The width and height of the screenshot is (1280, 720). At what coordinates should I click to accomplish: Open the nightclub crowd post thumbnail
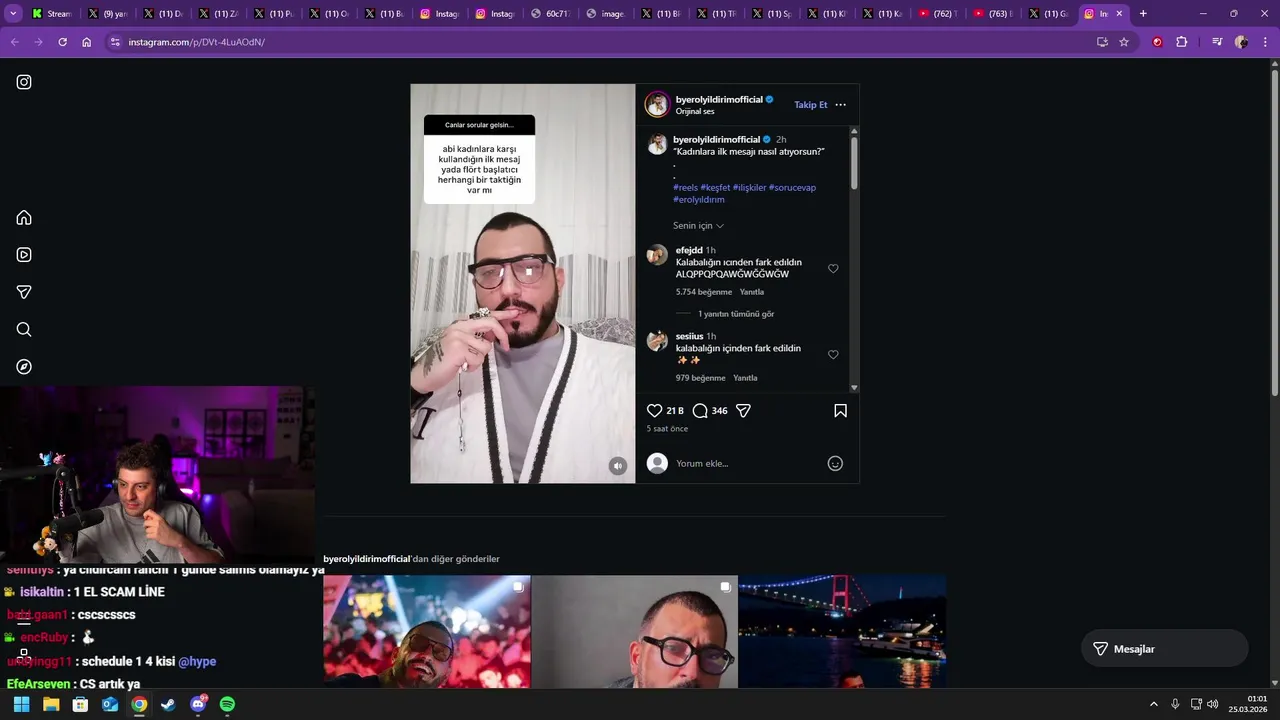[x=427, y=631]
